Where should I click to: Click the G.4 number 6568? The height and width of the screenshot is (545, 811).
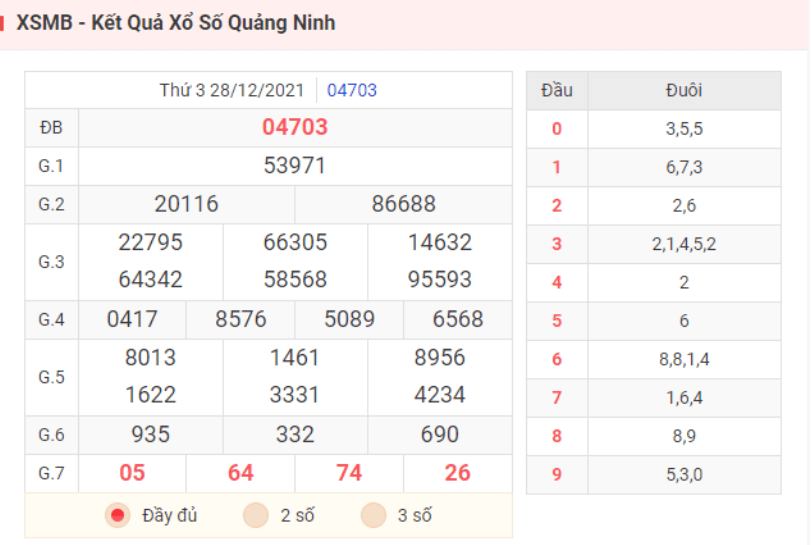tap(458, 320)
